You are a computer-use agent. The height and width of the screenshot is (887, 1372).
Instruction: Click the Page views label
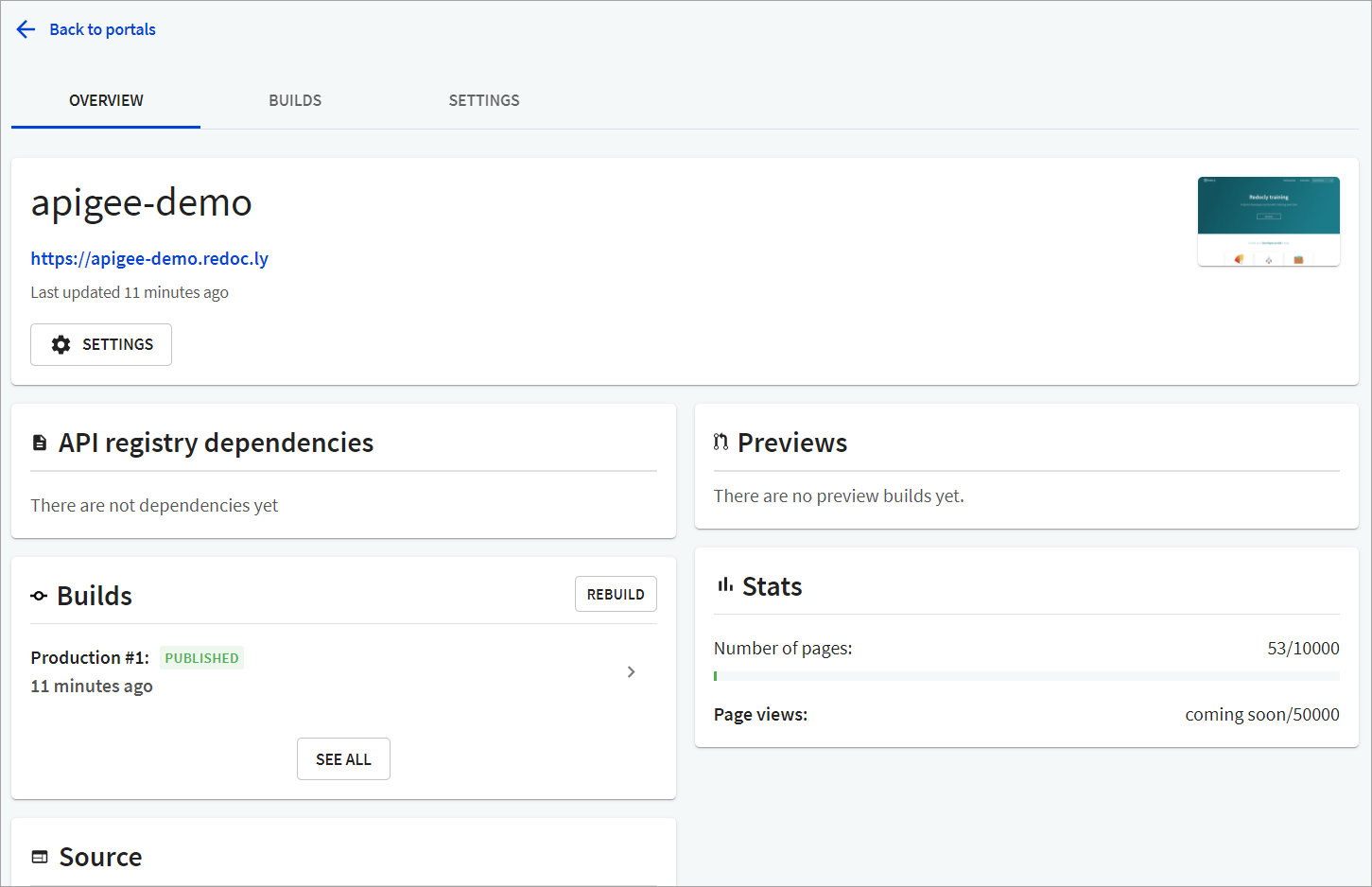click(760, 714)
